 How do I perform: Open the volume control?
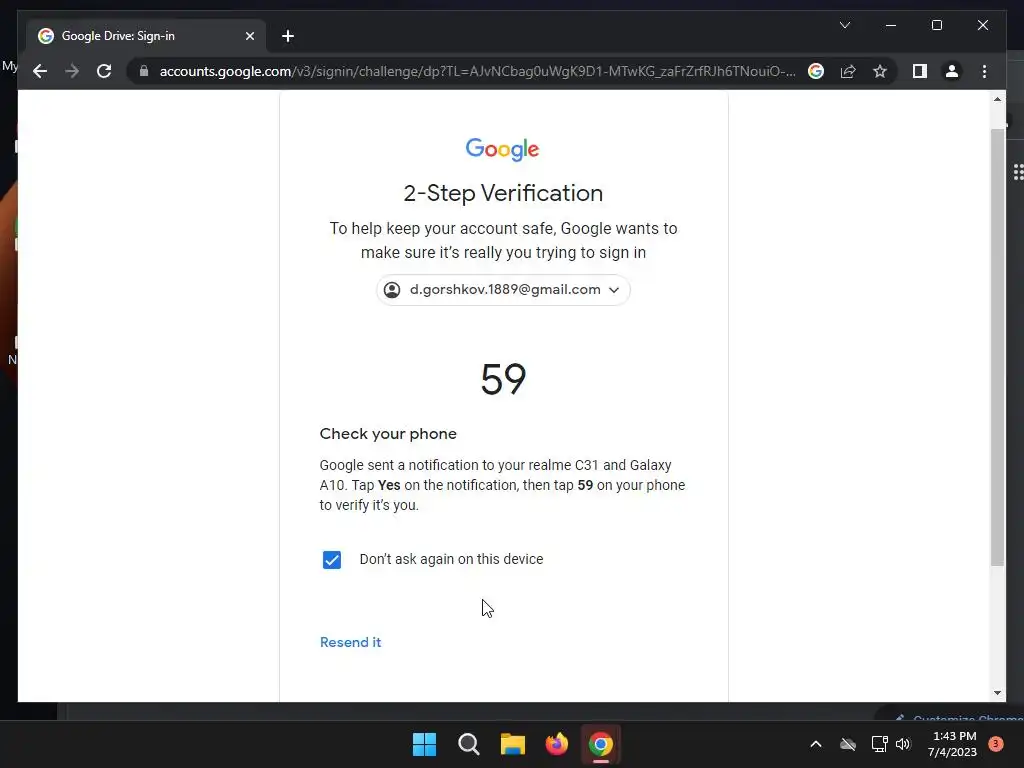[x=903, y=744]
